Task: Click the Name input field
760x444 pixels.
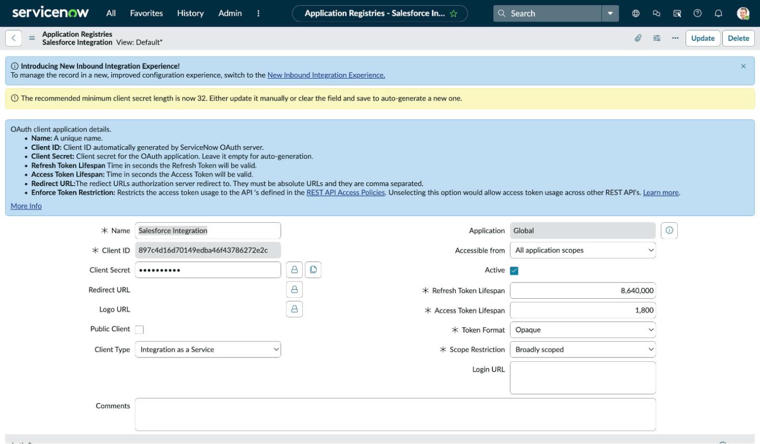Action: [x=208, y=231]
